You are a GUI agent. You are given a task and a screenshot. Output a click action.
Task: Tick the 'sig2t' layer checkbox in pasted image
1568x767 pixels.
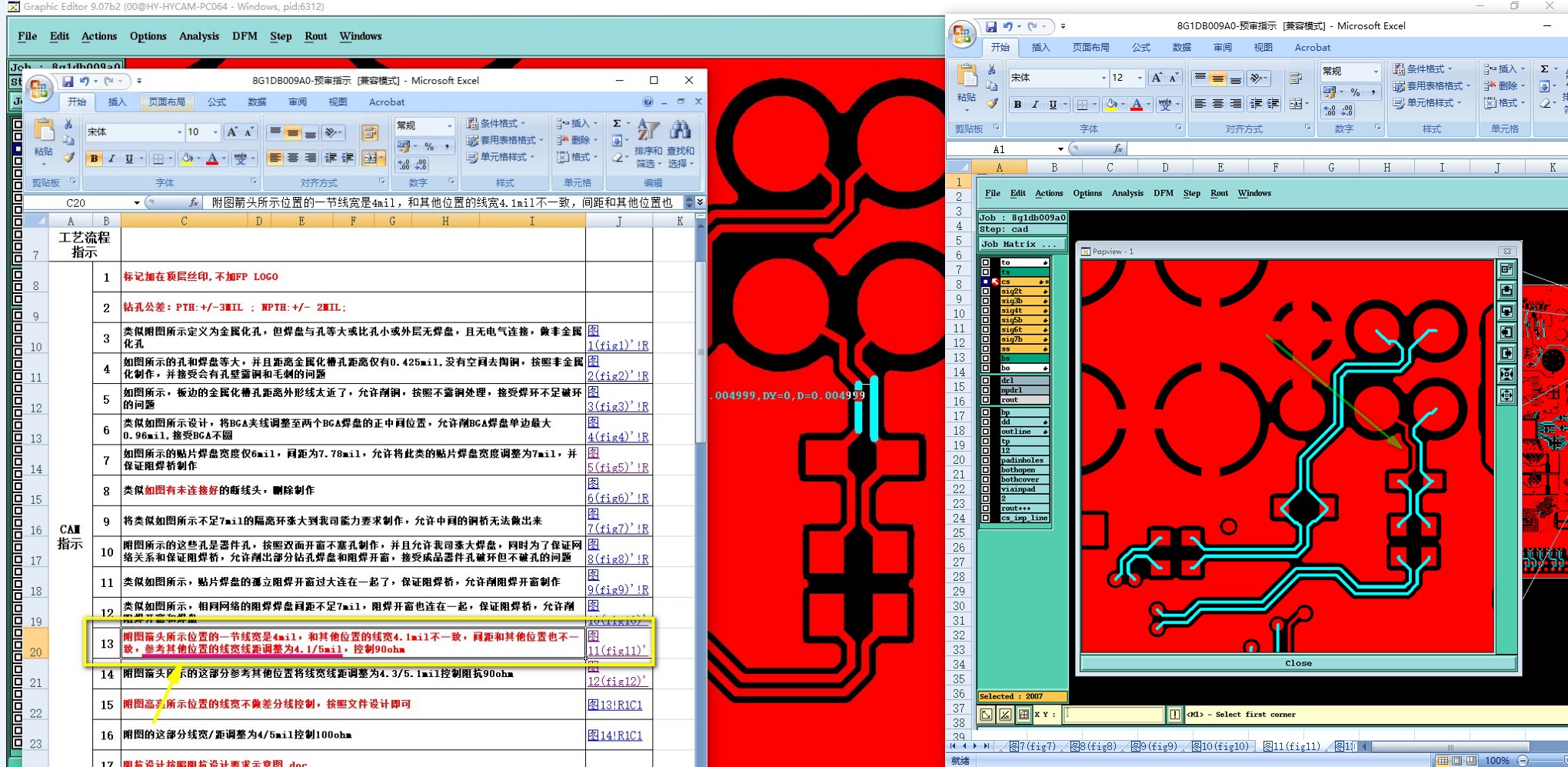tap(986, 292)
